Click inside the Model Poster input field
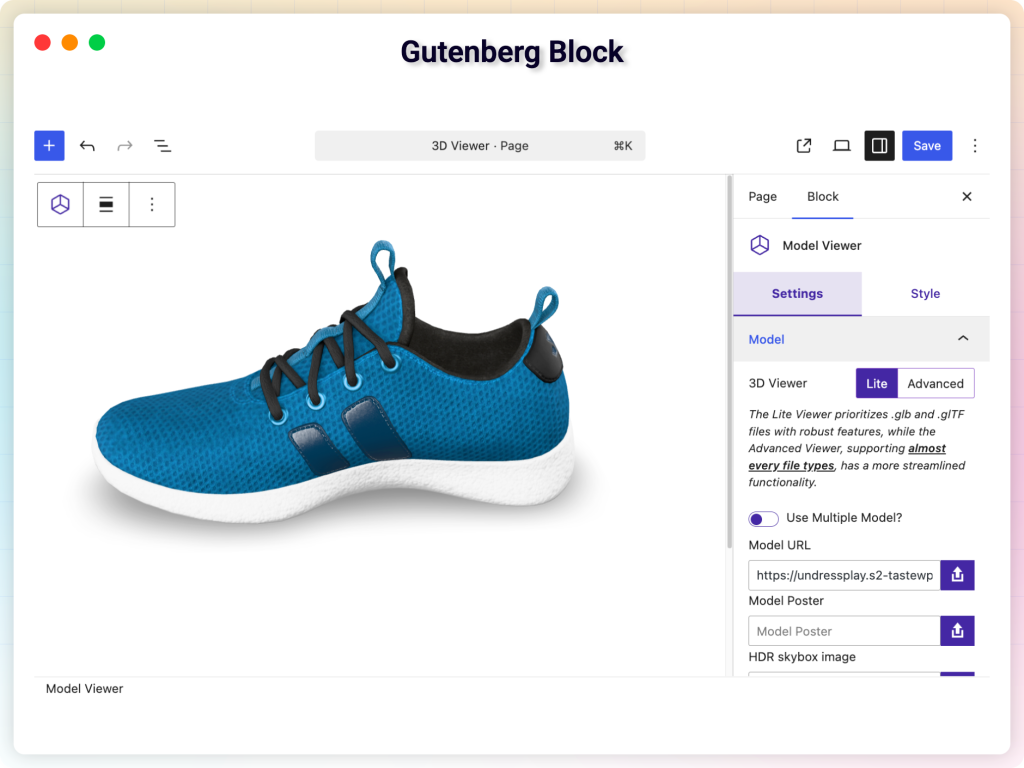Screen dimensions: 1024x768 (x=844, y=631)
